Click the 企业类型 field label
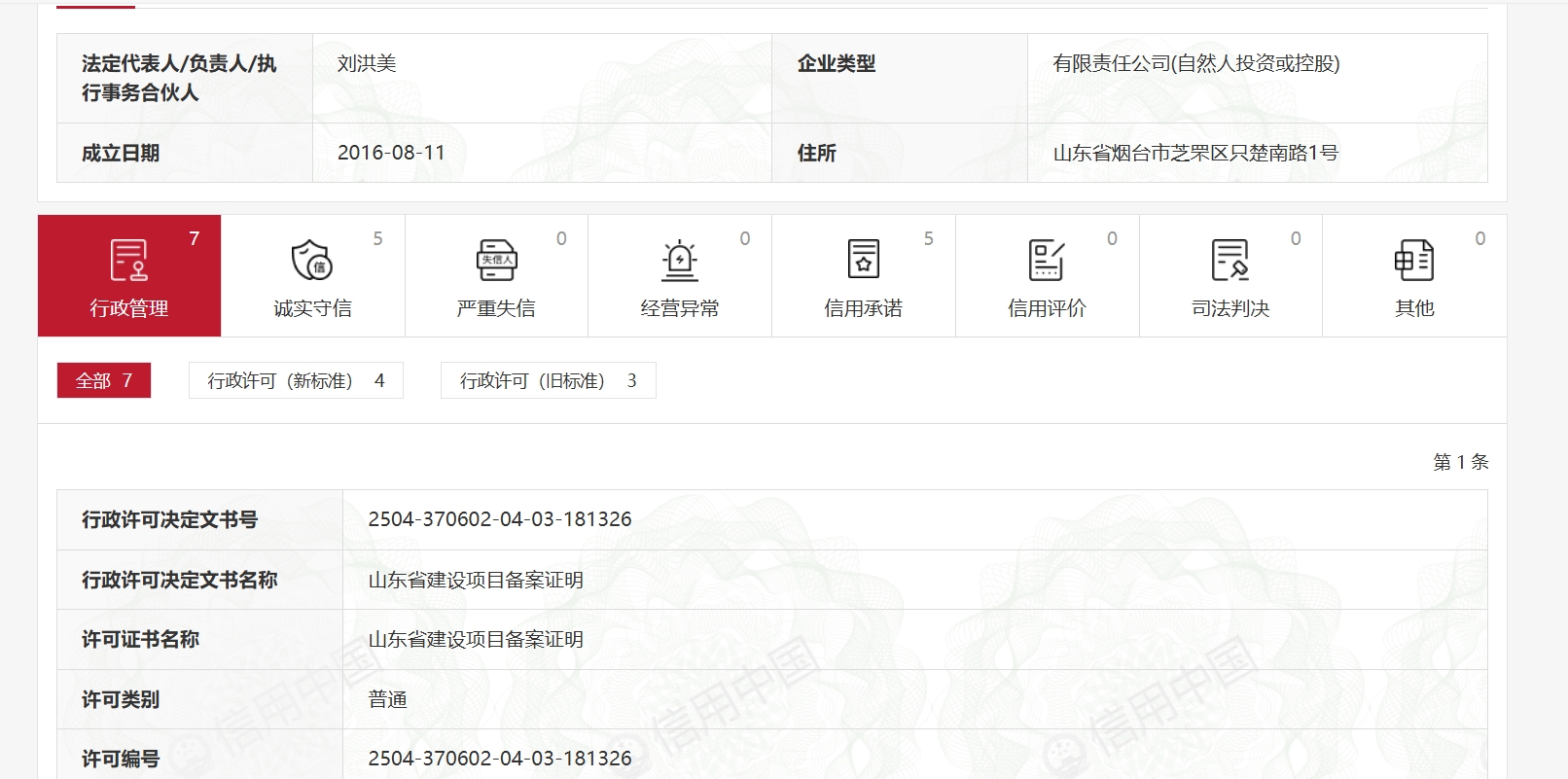 (837, 63)
